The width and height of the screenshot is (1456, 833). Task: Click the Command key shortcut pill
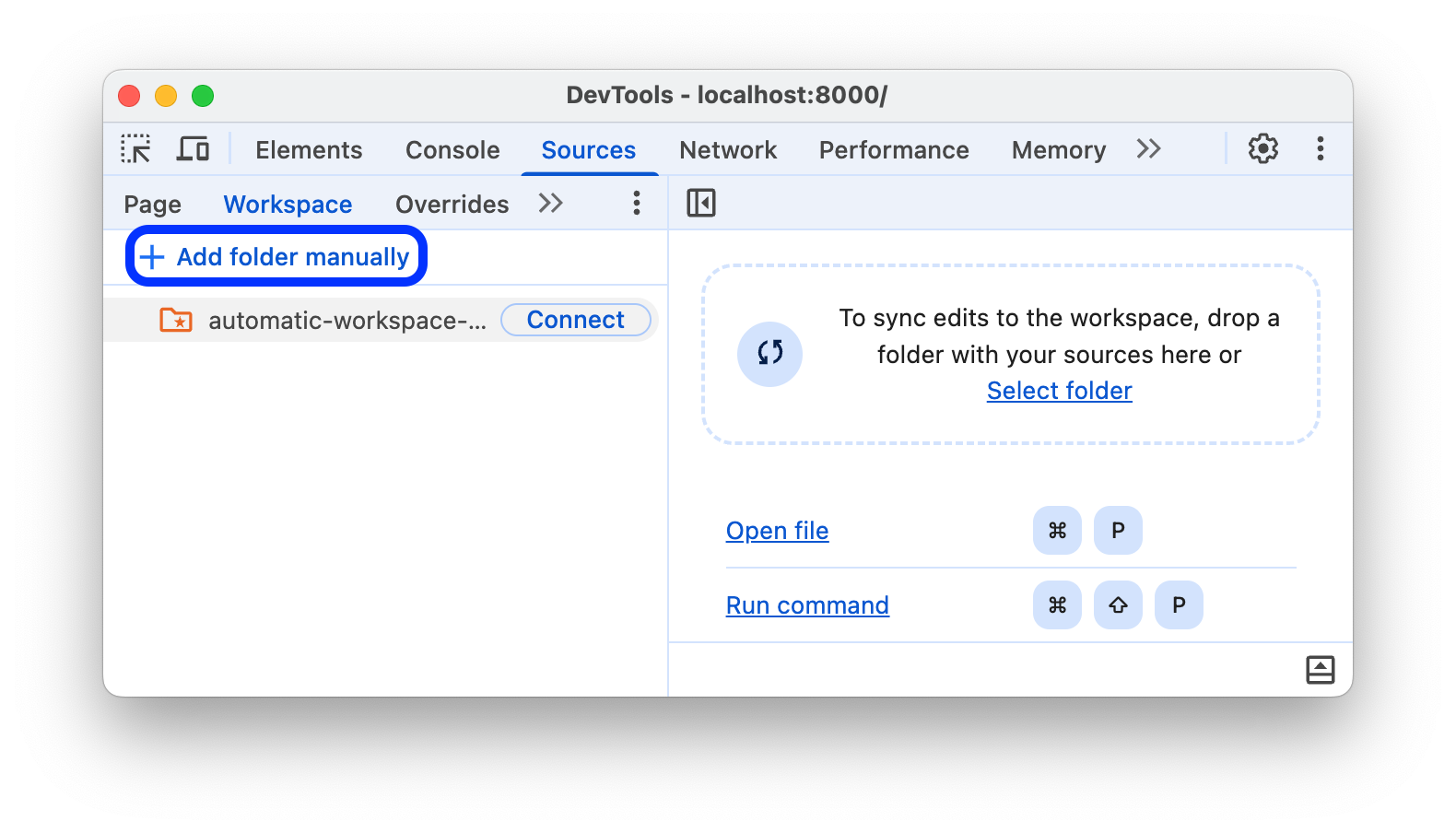(x=1057, y=530)
